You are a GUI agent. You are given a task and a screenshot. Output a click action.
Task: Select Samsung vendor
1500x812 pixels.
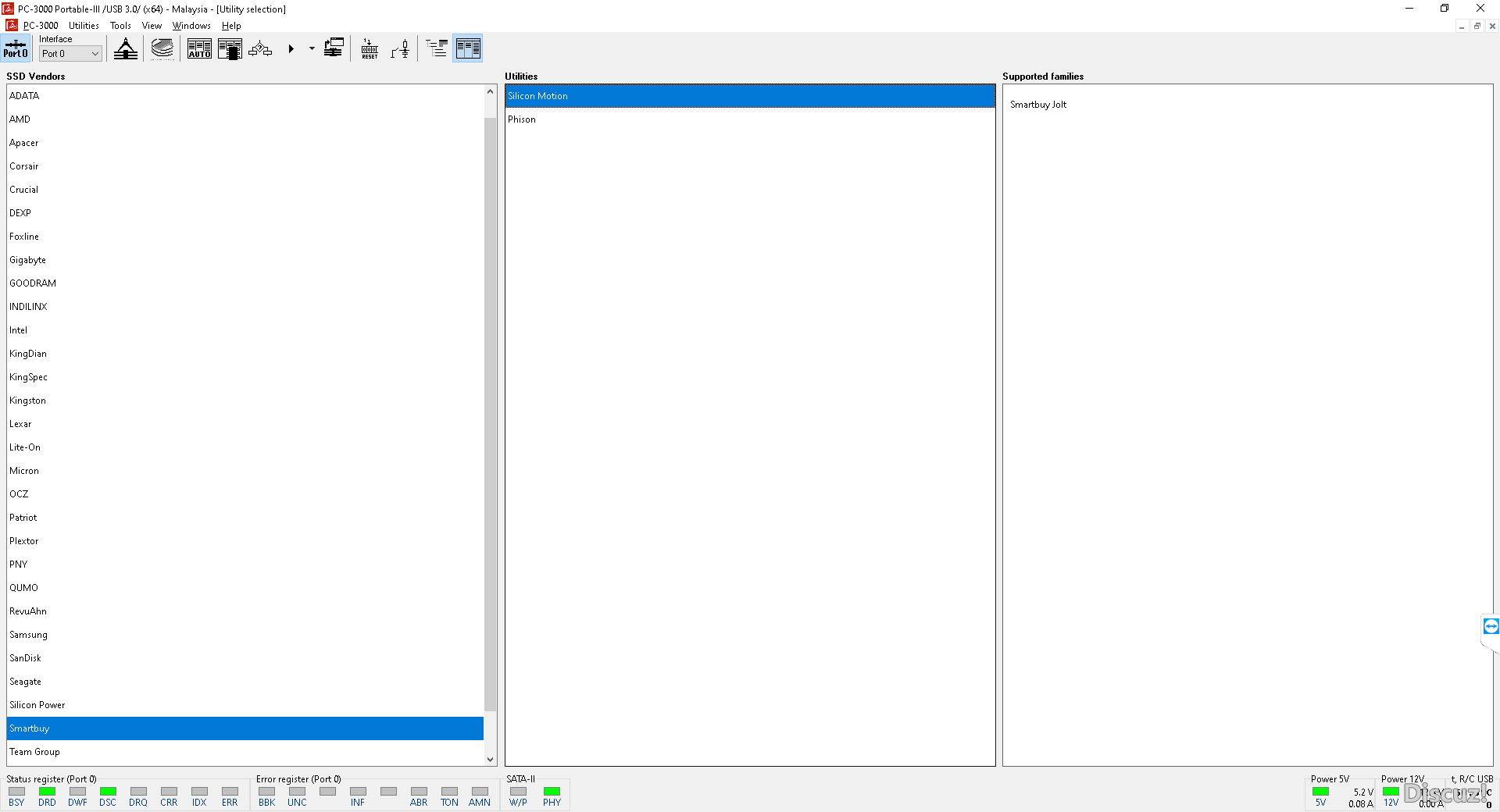coord(245,635)
